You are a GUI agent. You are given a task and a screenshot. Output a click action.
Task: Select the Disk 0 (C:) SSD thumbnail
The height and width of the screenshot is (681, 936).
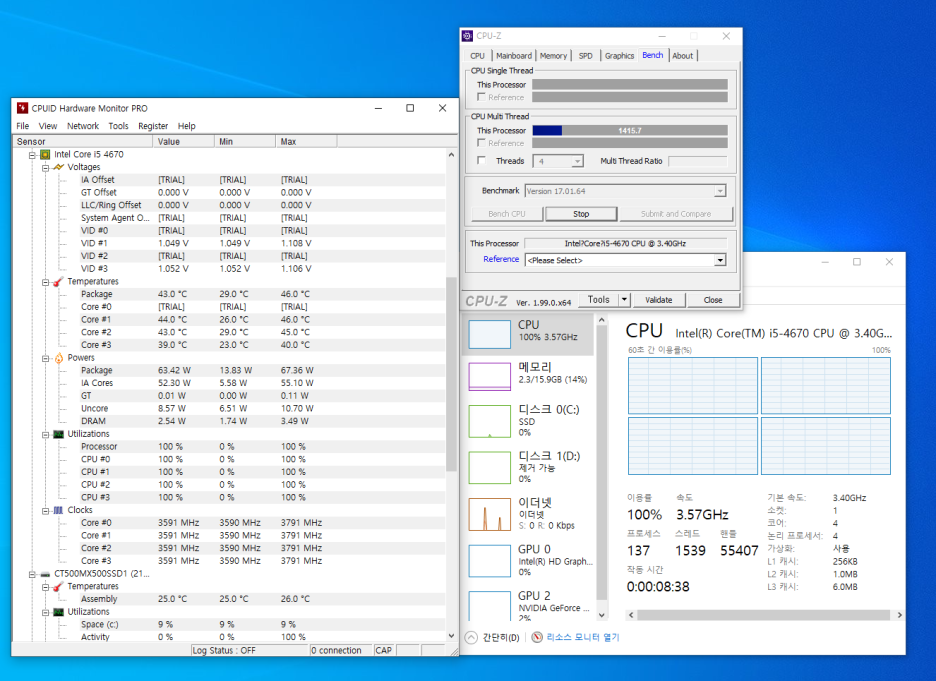(x=489, y=421)
